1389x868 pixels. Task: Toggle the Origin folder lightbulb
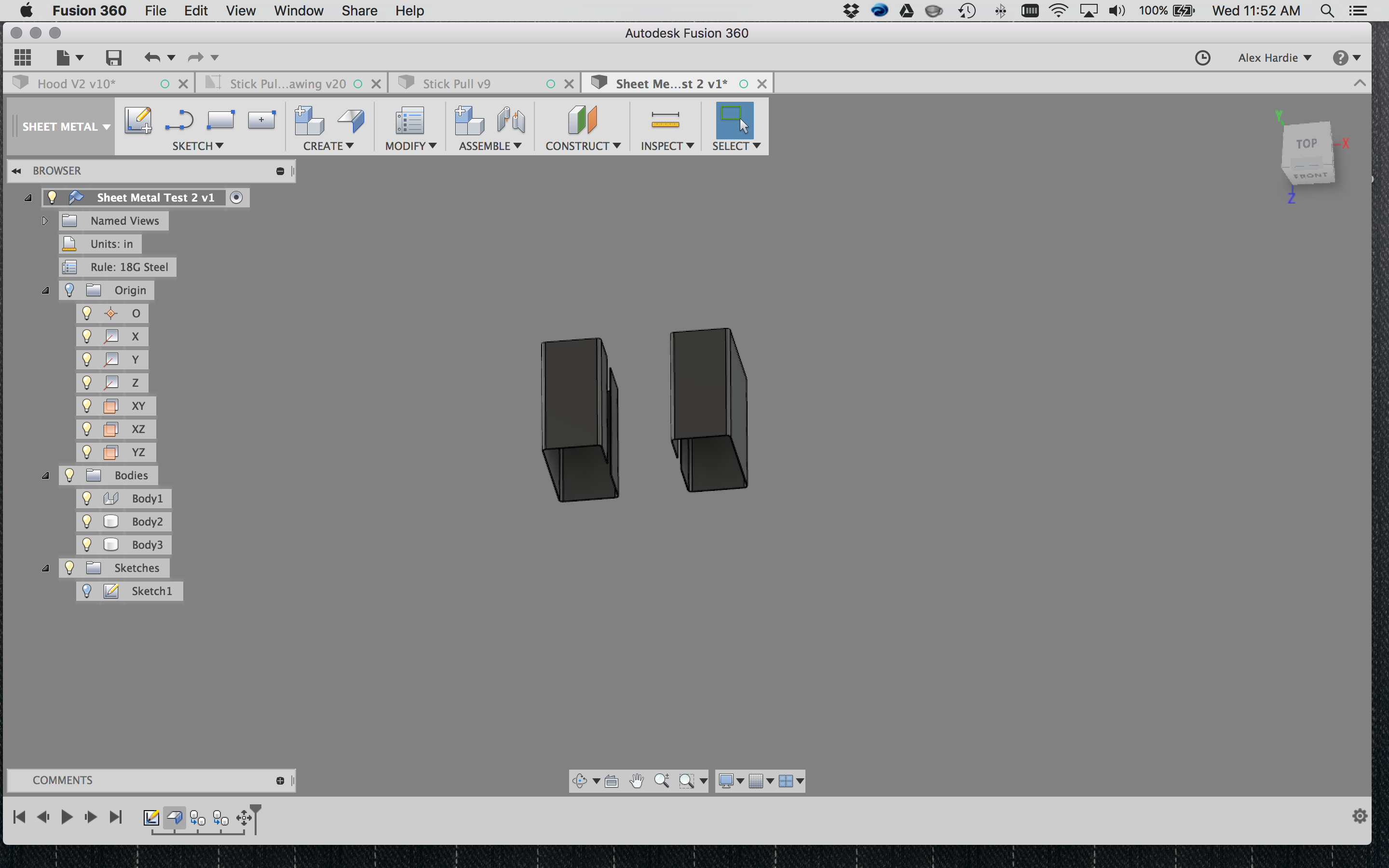click(x=69, y=290)
